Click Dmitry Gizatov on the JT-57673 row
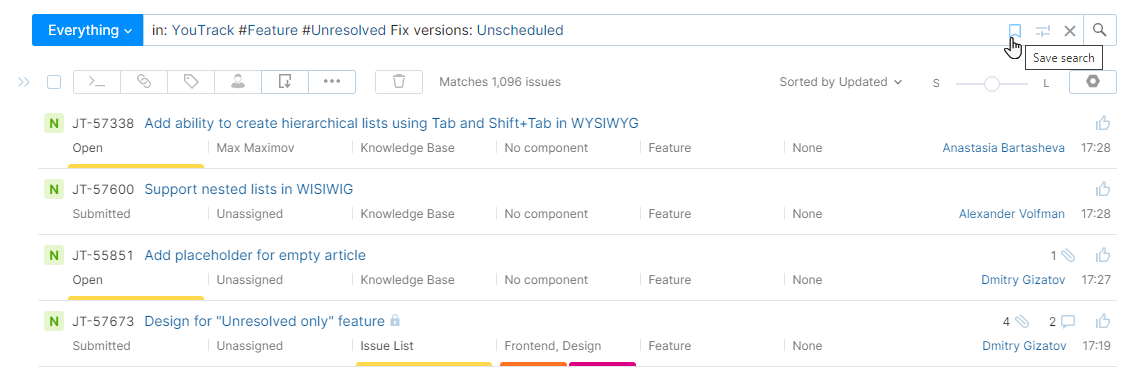This screenshot has width=1148, height=370. coord(1024,346)
